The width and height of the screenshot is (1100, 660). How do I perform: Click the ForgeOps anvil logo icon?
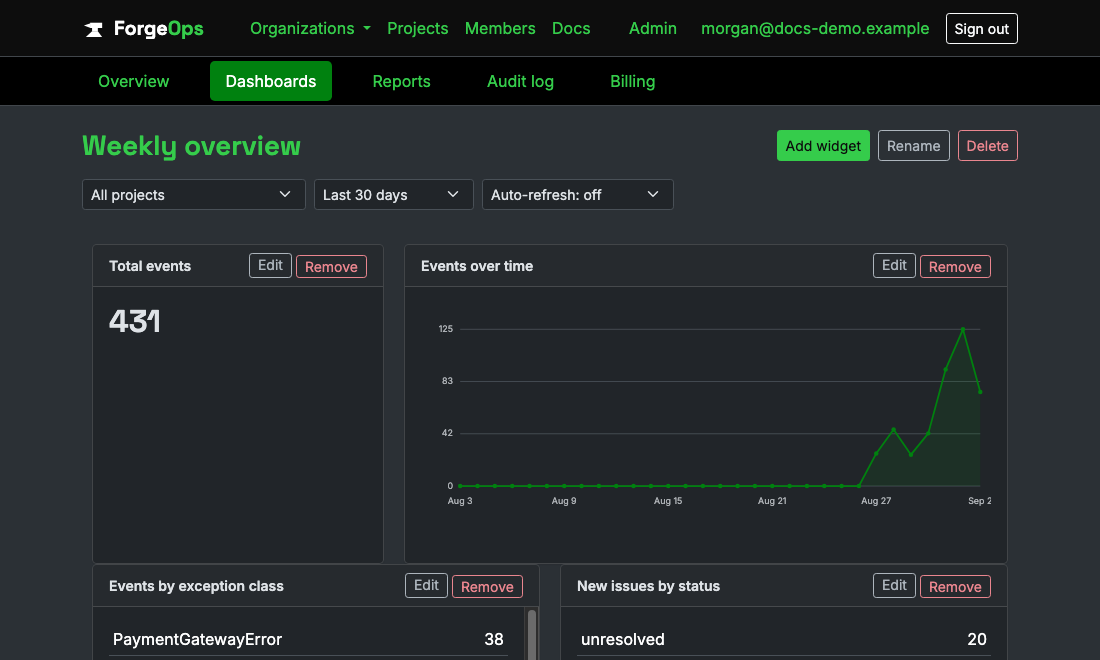coord(93,29)
